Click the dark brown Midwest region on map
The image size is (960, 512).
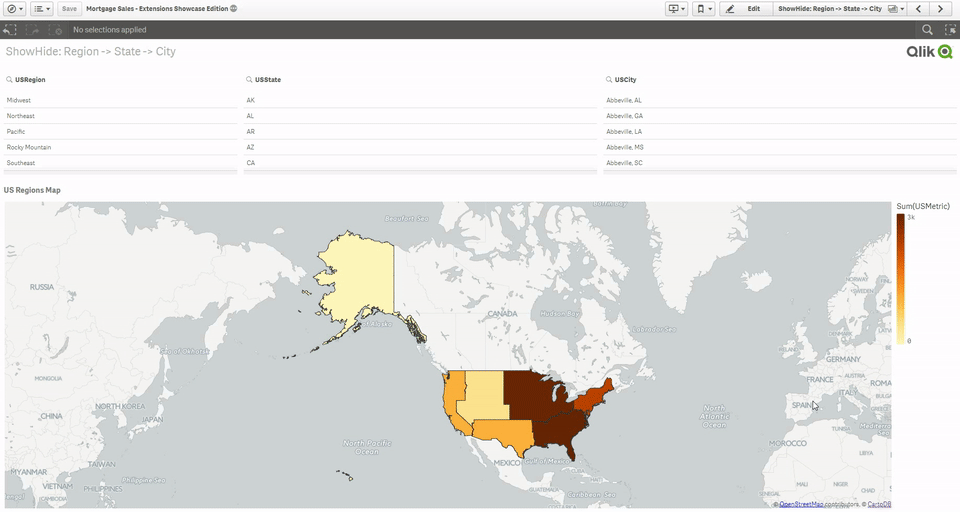coord(533,395)
